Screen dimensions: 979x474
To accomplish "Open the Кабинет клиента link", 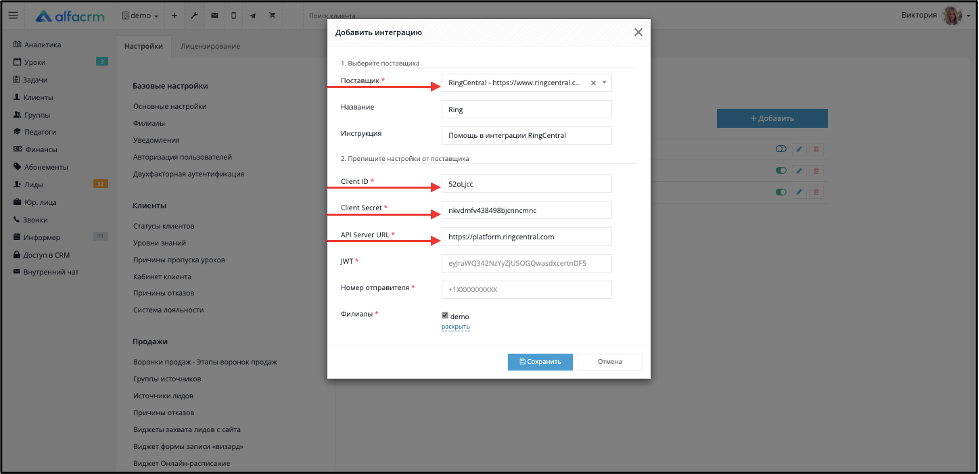I will (x=162, y=277).
